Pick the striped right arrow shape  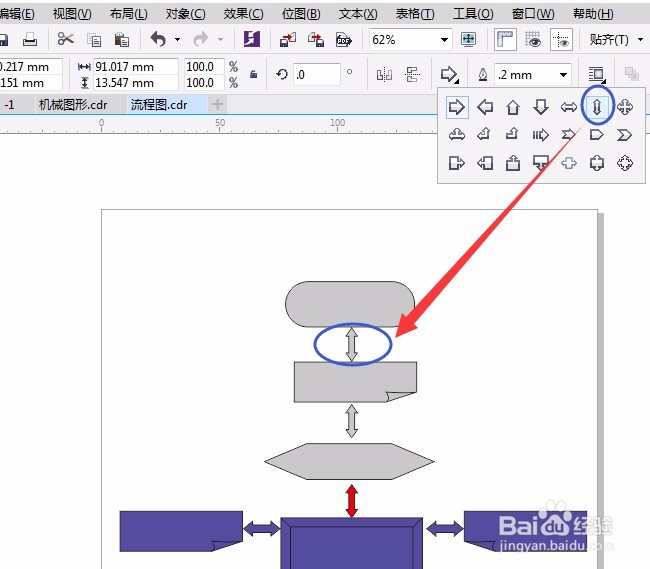point(541,135)
